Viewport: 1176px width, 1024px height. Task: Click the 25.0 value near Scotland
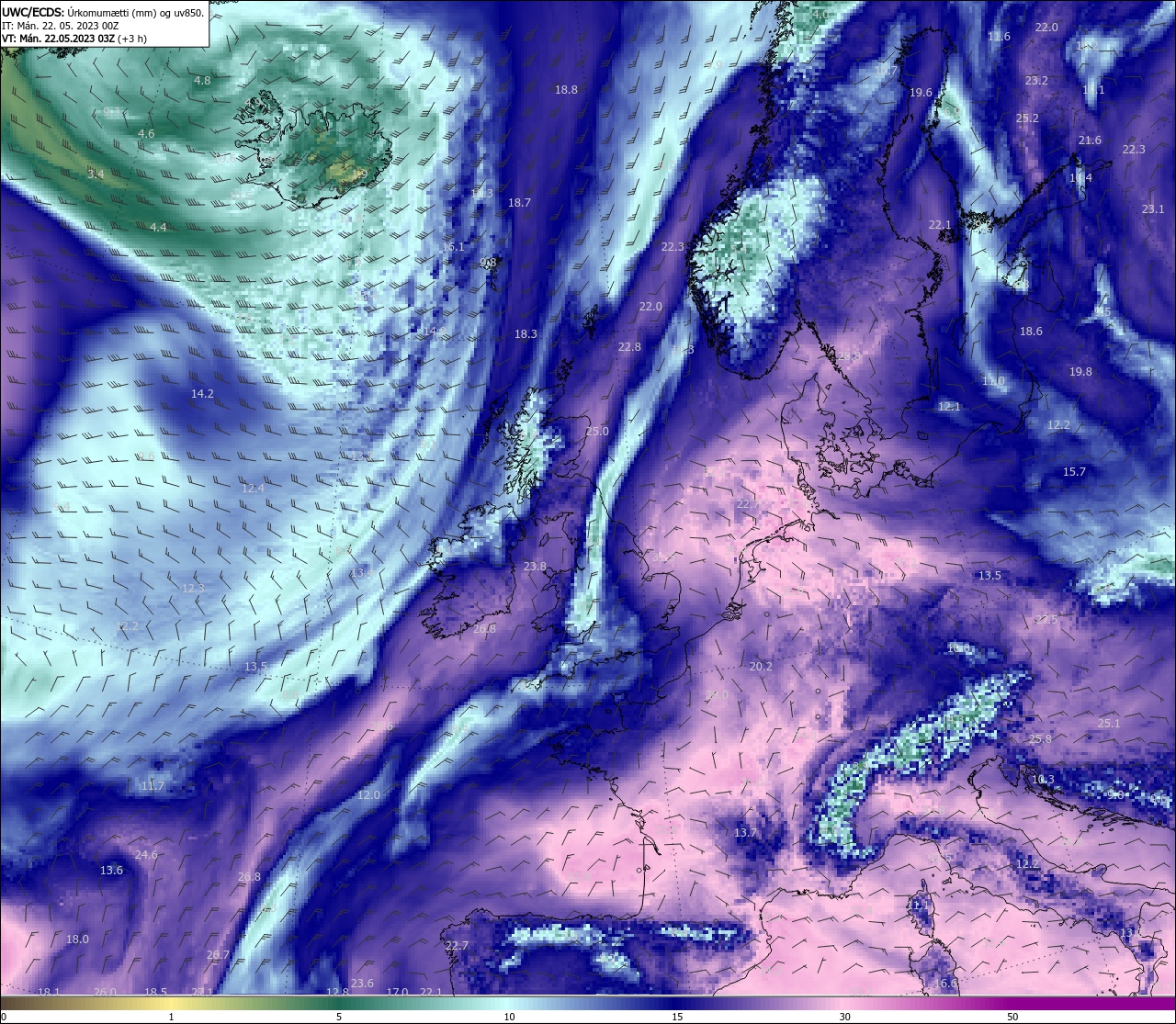pyautogui.click(x=597, y=432)
